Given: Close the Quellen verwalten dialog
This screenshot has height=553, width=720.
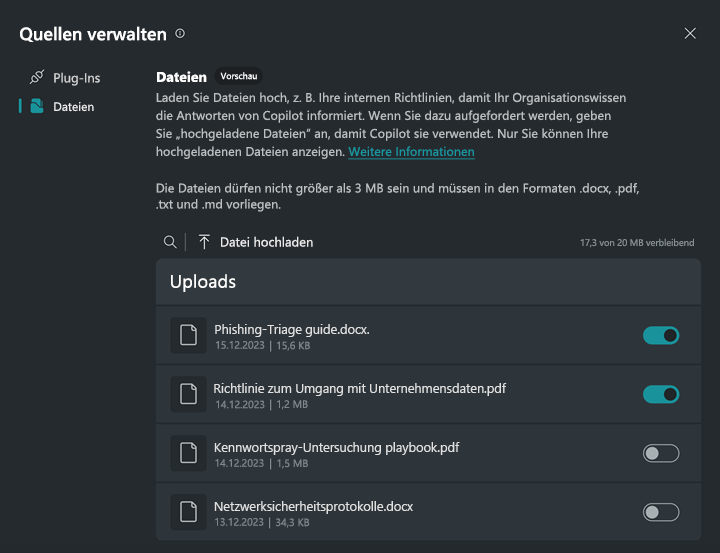Looking at the screenshot, I should click(x=690, y=33).
